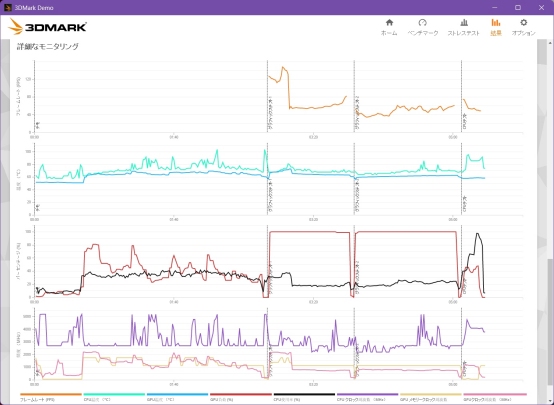Toggle the GPU温度 blue legend entry
This screenshot has height=405, width=554.
177,397
